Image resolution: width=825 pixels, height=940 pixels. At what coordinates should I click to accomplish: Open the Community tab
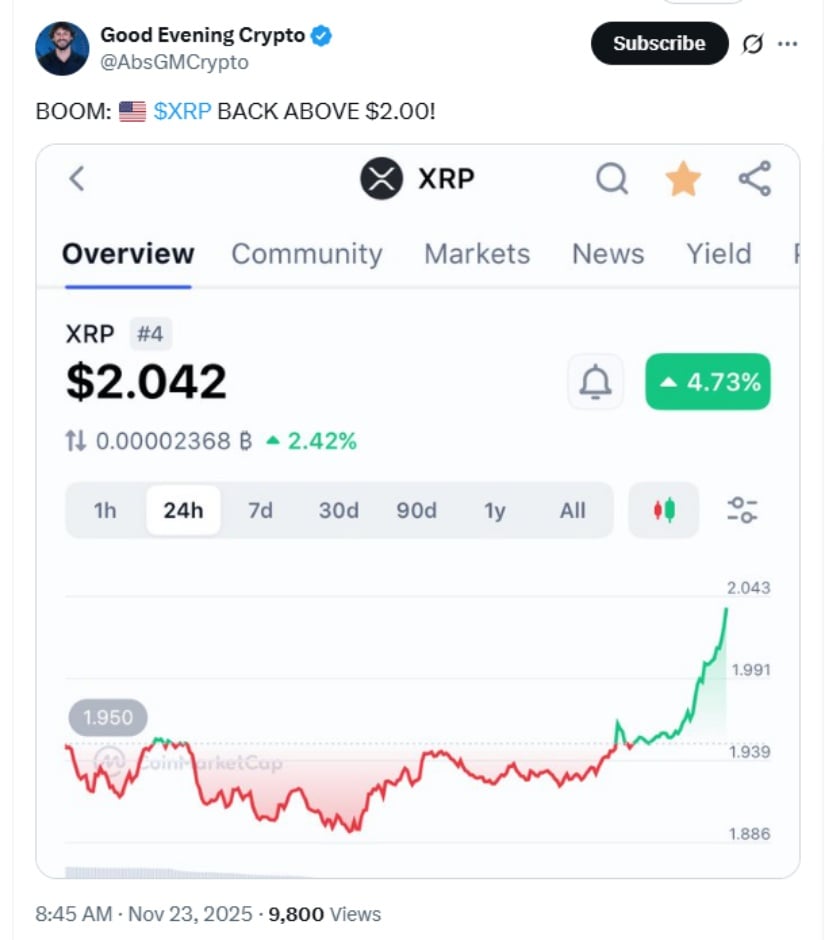point(307,254)
